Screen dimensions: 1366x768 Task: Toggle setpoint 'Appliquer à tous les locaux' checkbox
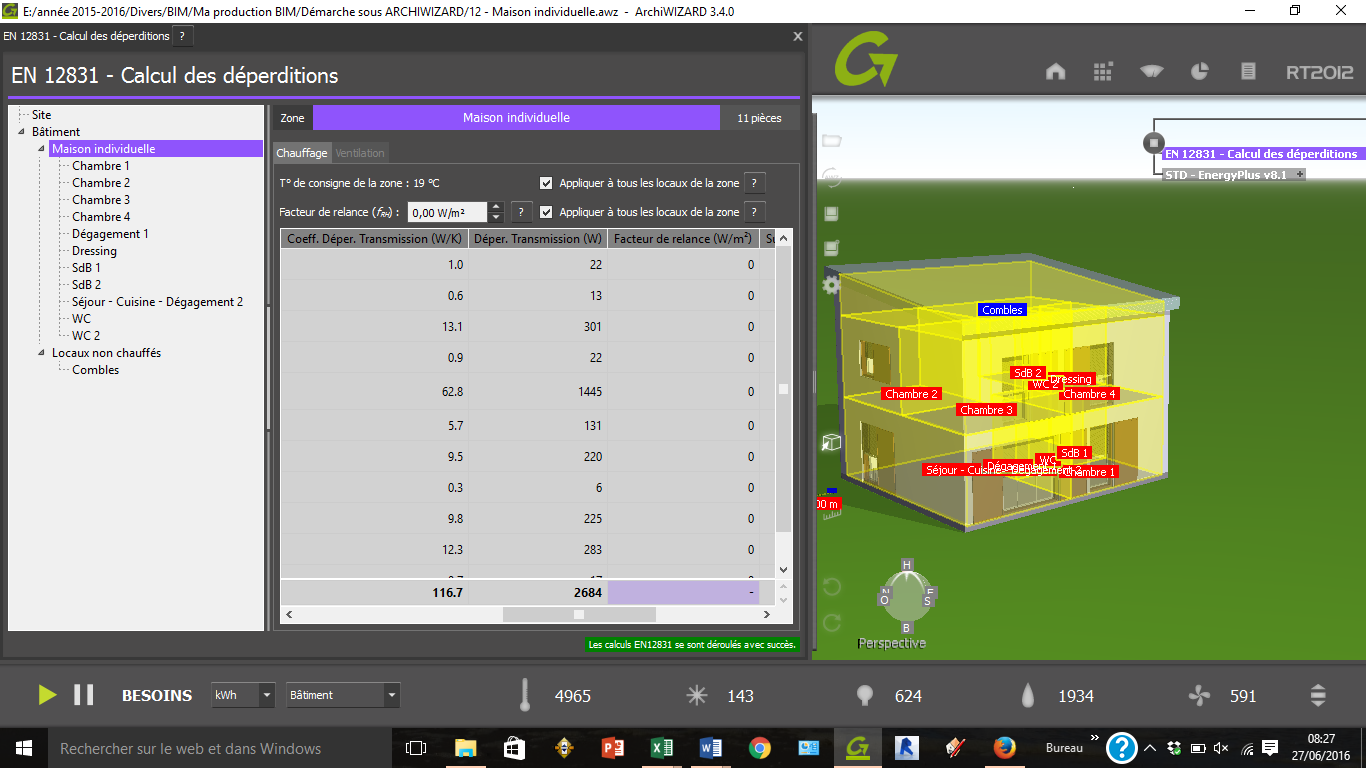(546, 183)
